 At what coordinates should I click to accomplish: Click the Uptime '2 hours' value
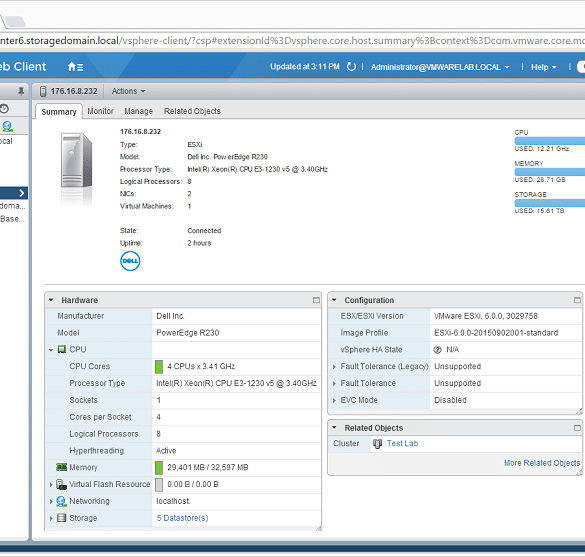[x=199, y=243]
